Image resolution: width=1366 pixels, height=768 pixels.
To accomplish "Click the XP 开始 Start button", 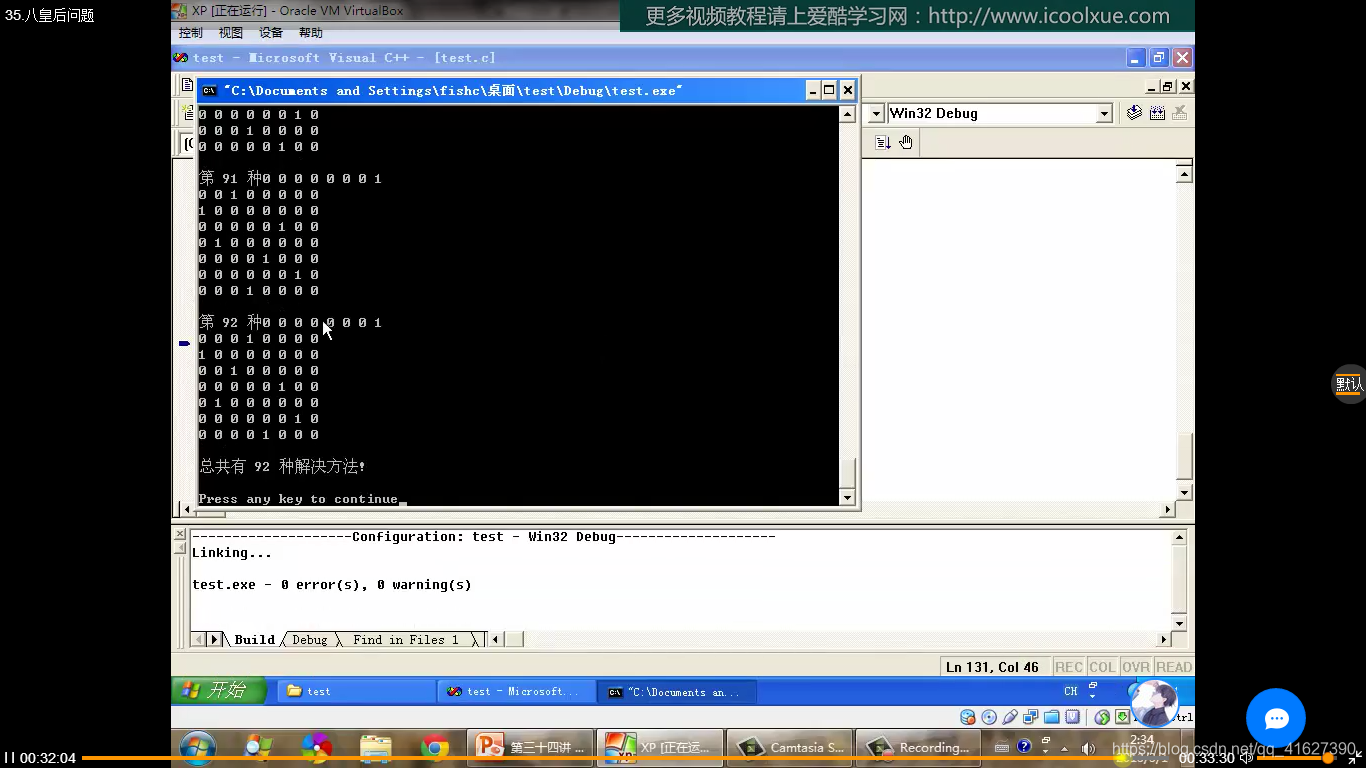I will (219, 690).
